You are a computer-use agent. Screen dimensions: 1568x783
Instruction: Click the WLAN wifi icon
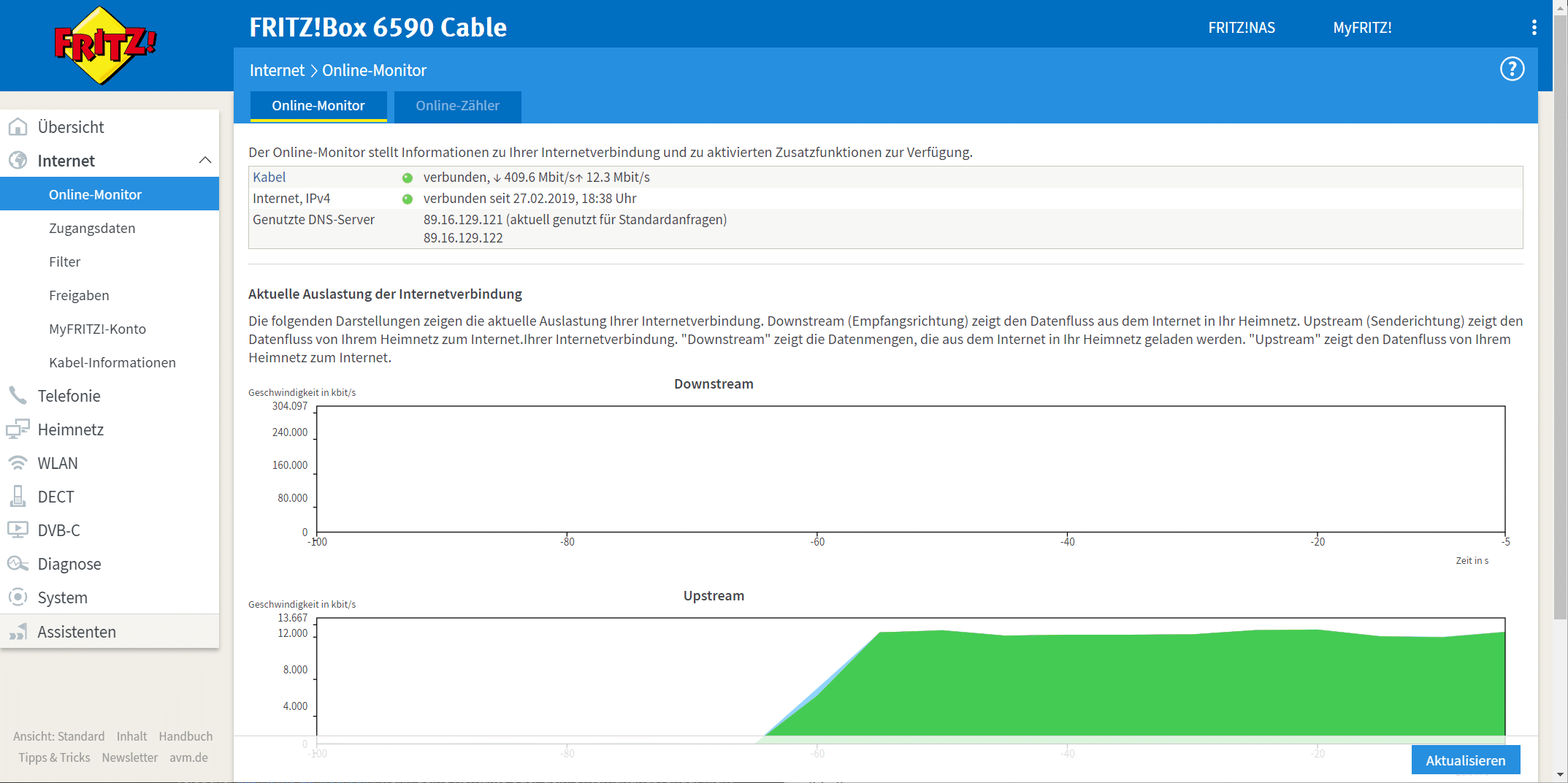pyautogui.click(x=18, y=463)
